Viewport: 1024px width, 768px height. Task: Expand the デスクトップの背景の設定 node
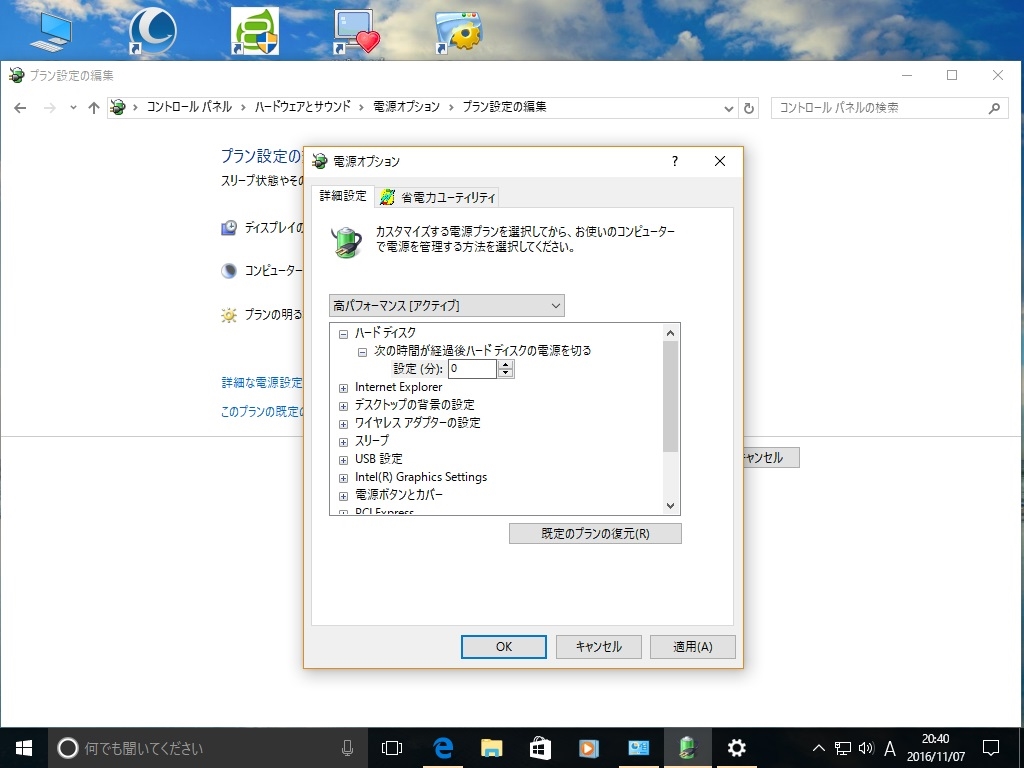(x=344, y=406)
